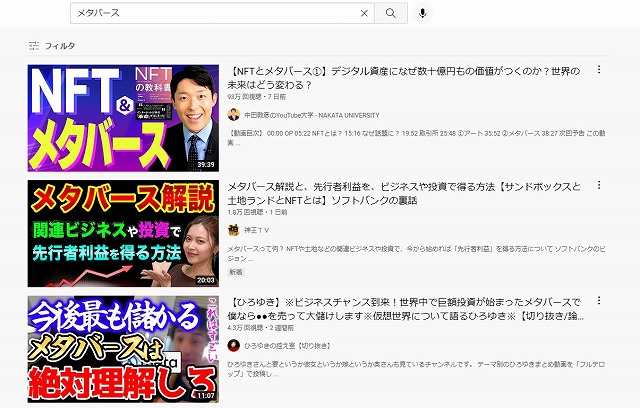This screenshot has width=640, height=408.
Task: Click the 新着 badge under the 神王TV video
Action: (236, 272)
